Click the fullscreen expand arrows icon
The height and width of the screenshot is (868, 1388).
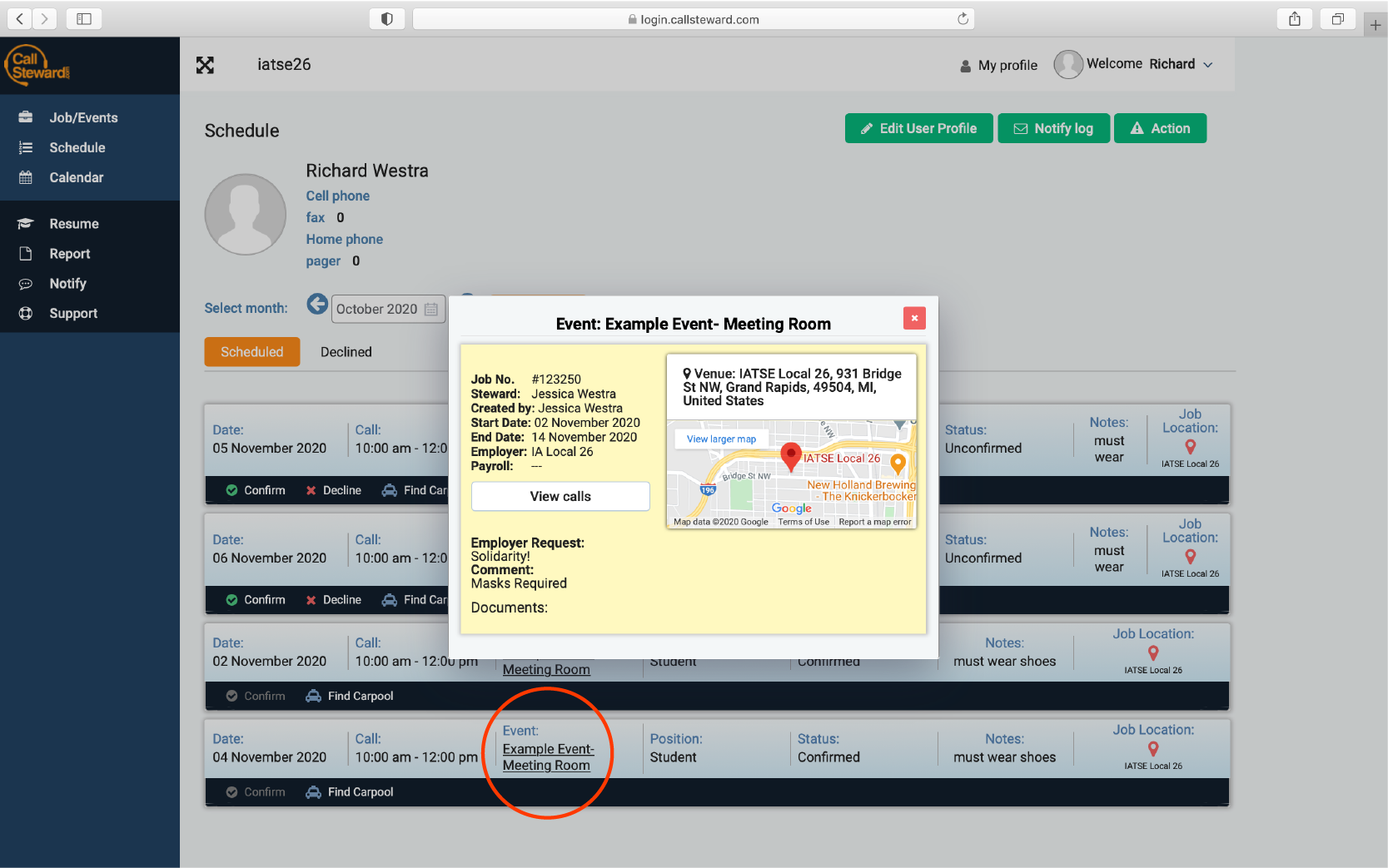point(205,65)
